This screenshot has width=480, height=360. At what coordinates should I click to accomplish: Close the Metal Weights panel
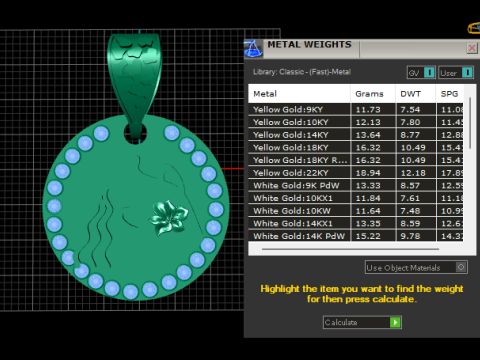[x=472, y=48]
